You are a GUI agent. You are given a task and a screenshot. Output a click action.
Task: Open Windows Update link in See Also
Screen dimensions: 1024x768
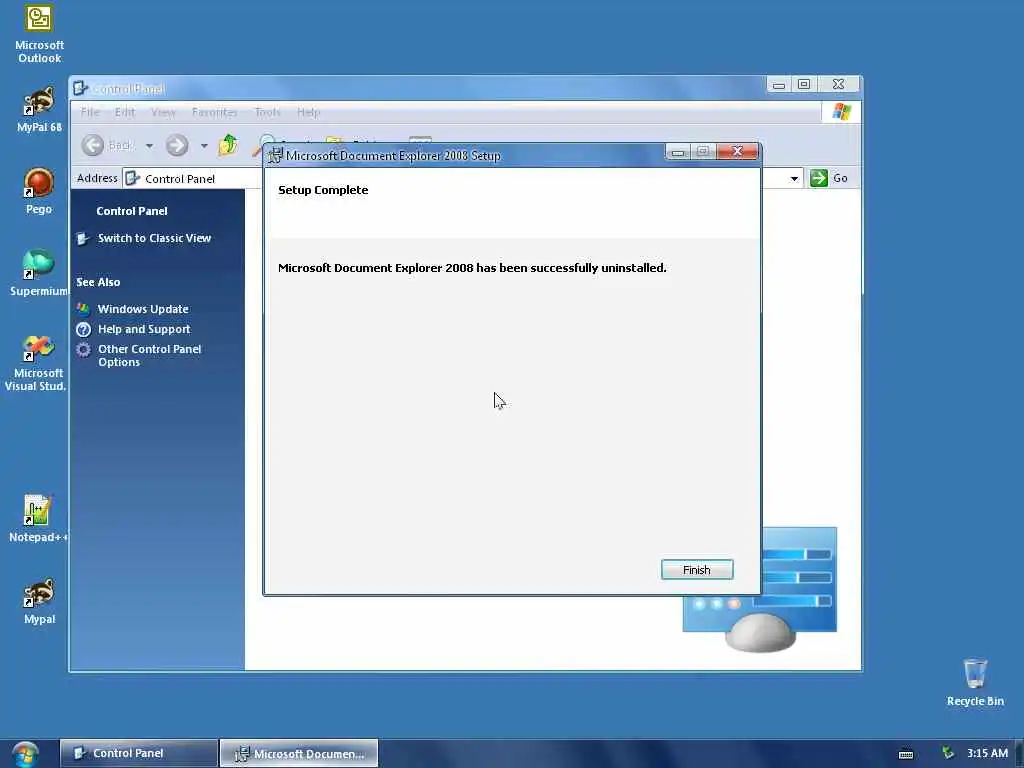point(143,309)
